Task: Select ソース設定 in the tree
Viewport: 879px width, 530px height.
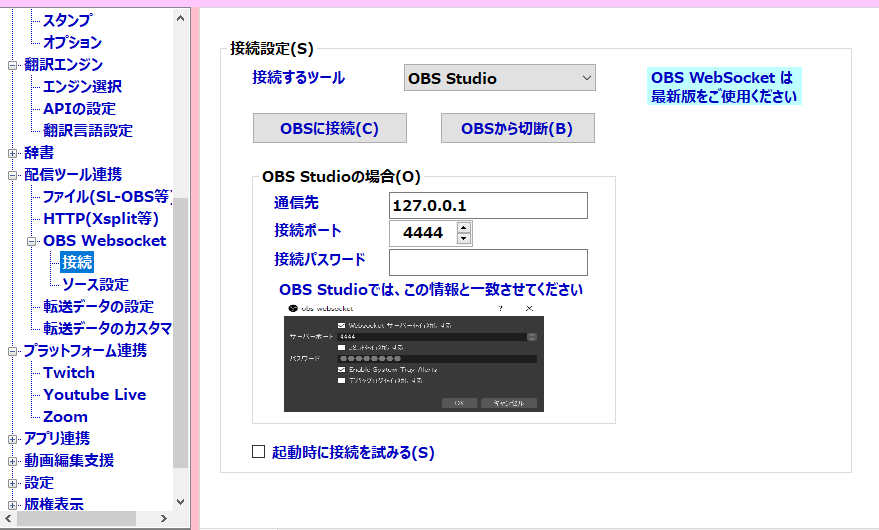Action: click(x=95, y=284)
